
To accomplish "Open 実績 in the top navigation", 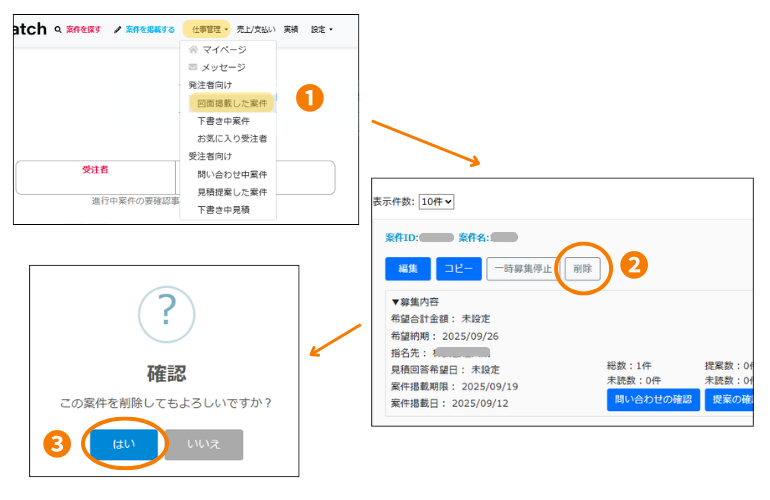I will (x=291, y=29).
